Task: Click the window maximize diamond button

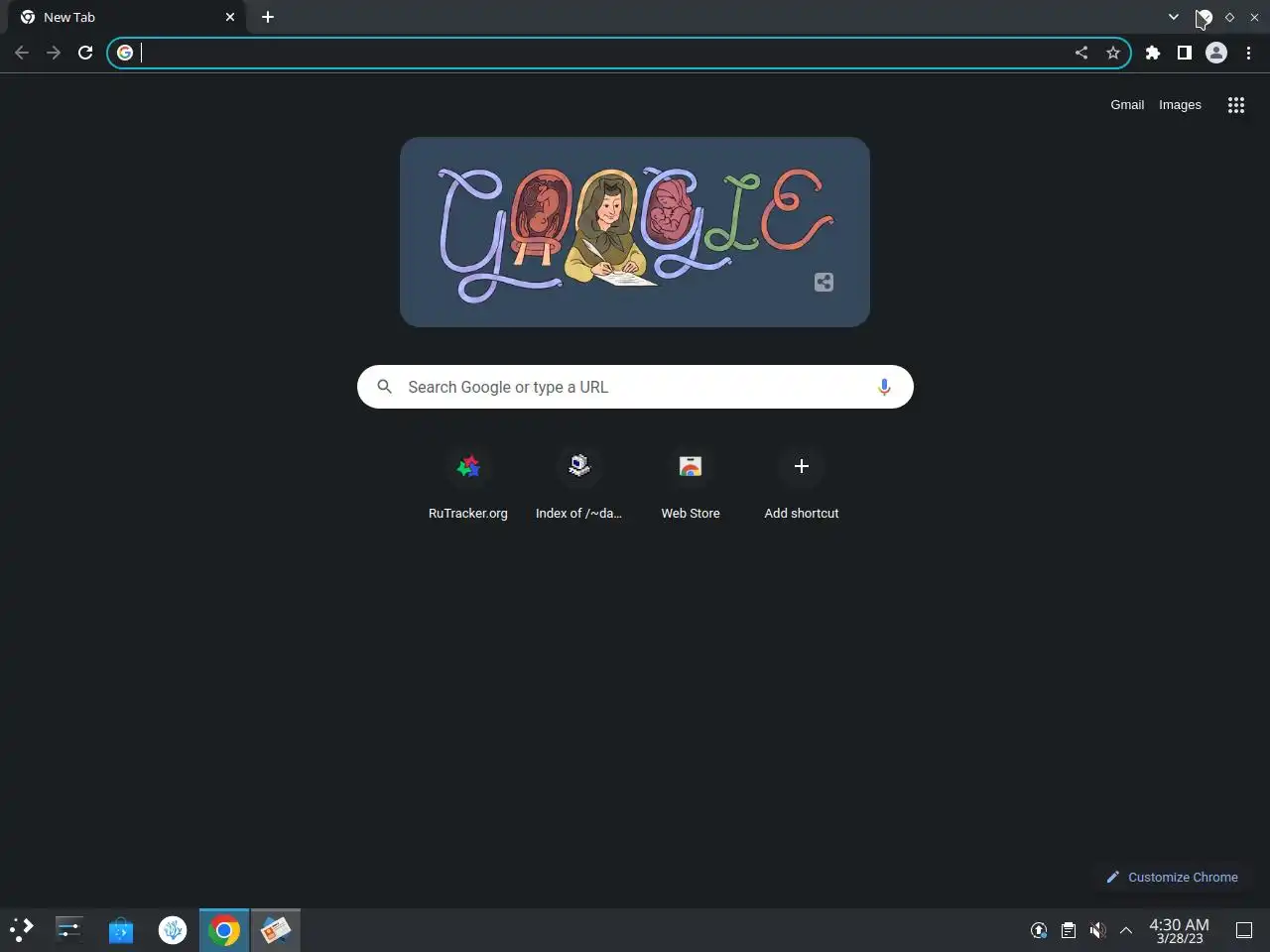Action: [x=1229, y=17]
